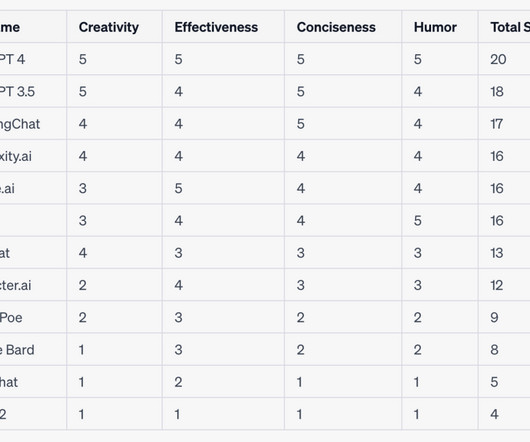Click the row name ending in ngChat
This screenshot has height=442, width=530.
[20, 124]
